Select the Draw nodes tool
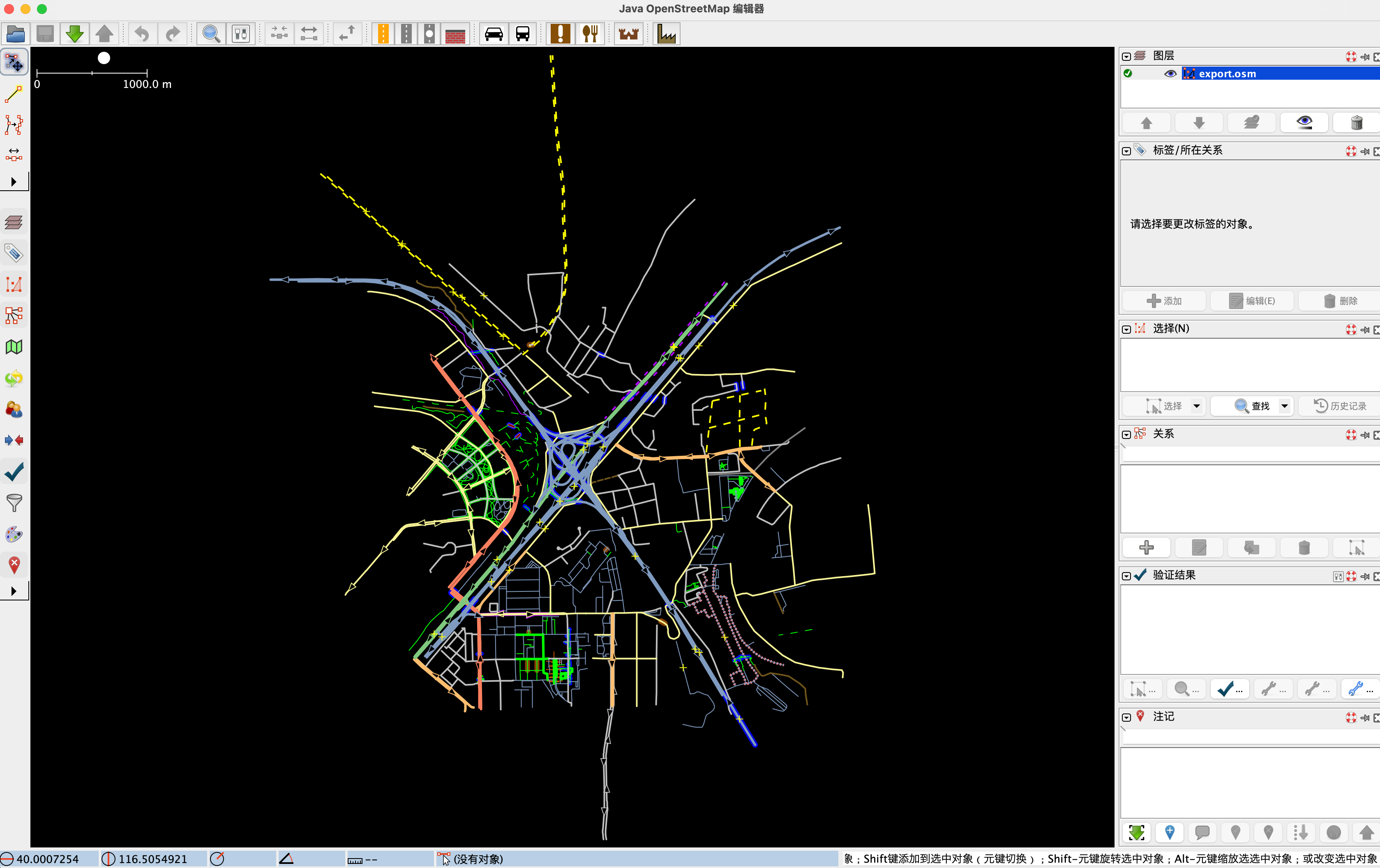 pos(14,94)
